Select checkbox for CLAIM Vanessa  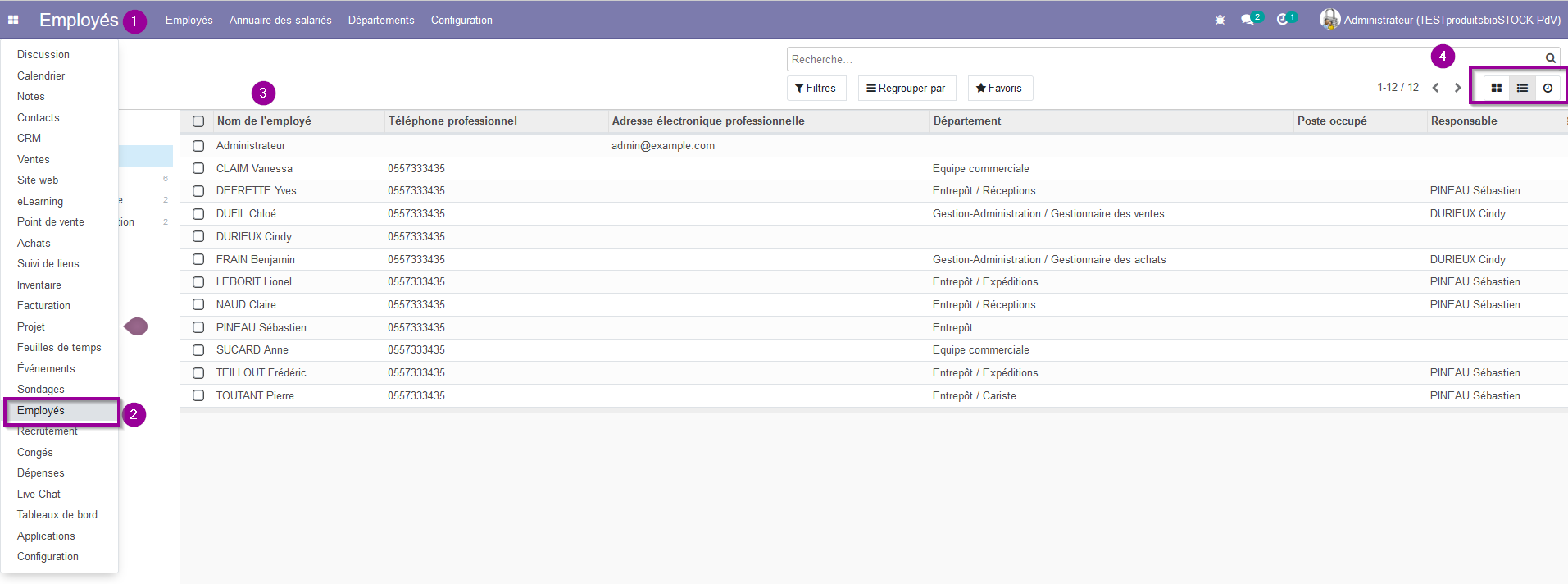coord(198,168)
